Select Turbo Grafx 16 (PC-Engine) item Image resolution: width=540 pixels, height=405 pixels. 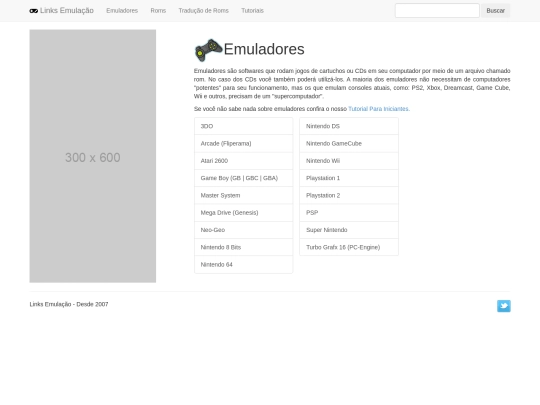pos(349,247)
